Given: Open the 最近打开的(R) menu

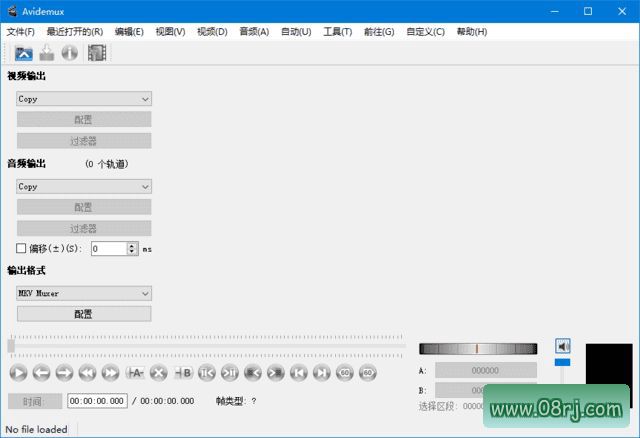Looking at the screenshot, I should click(x=75, y=32).
